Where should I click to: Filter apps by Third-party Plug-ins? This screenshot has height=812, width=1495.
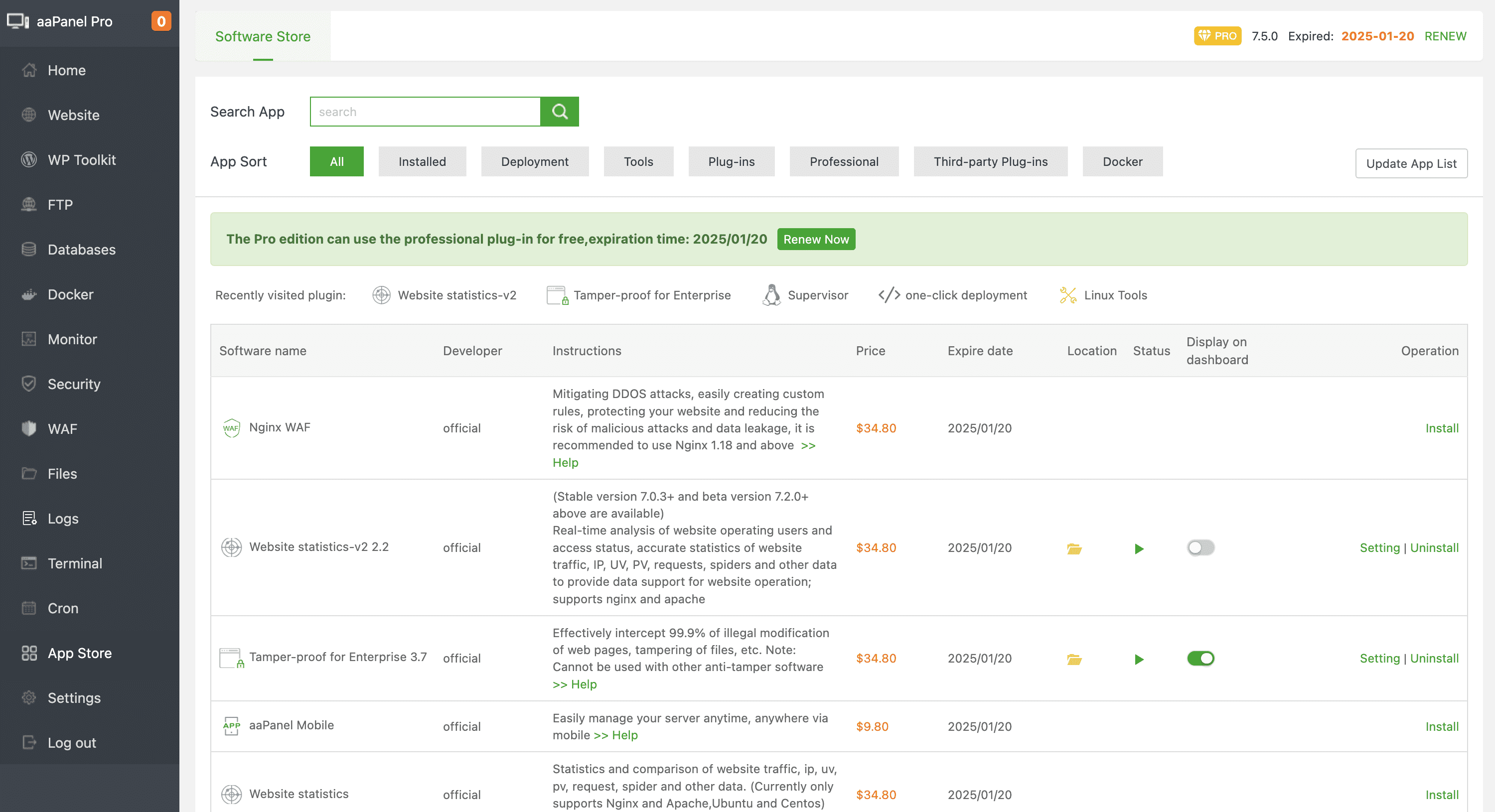(x=990, y=162)
